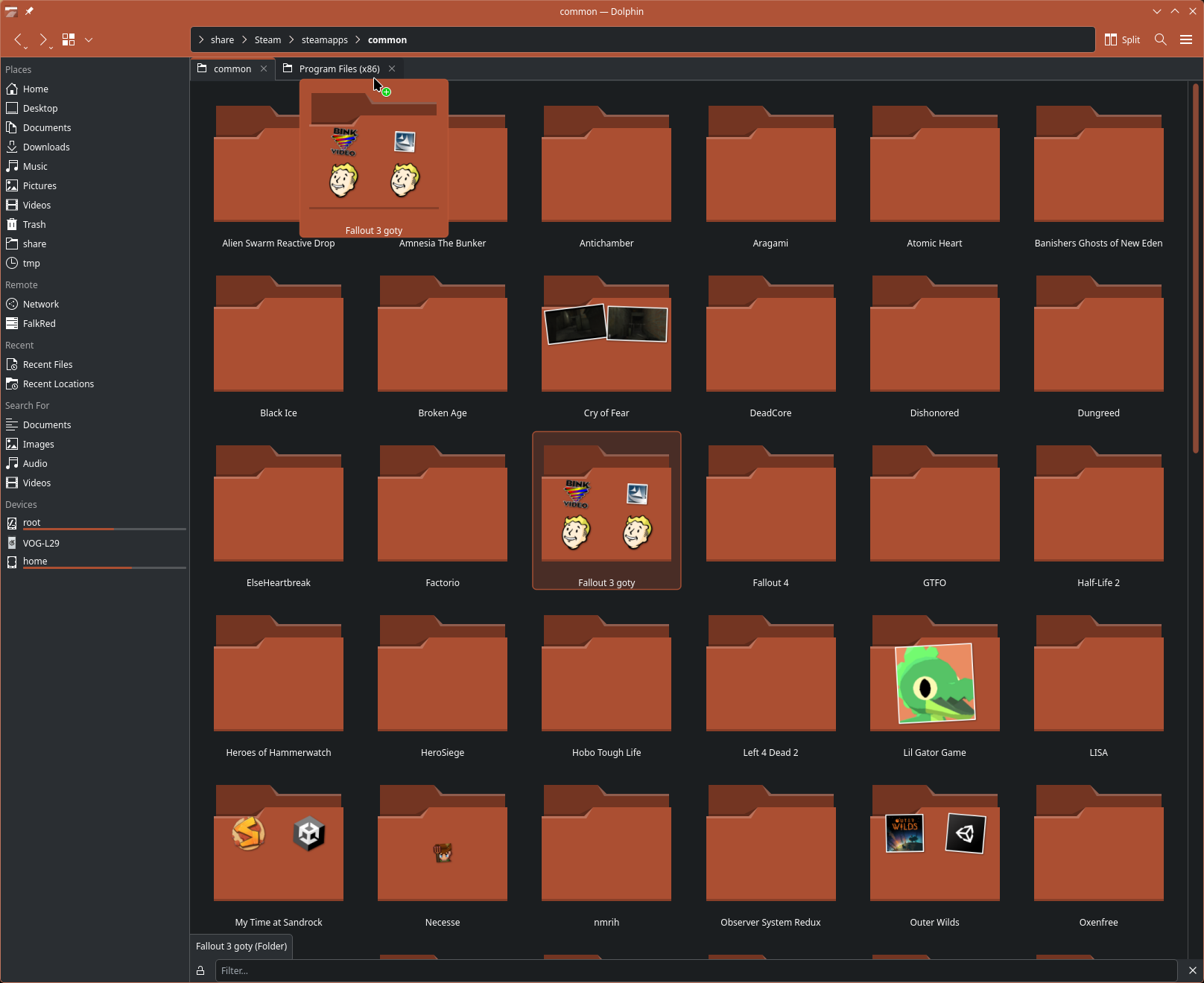
Task: Open Videos in Places panel
Action: click(95, 205)
